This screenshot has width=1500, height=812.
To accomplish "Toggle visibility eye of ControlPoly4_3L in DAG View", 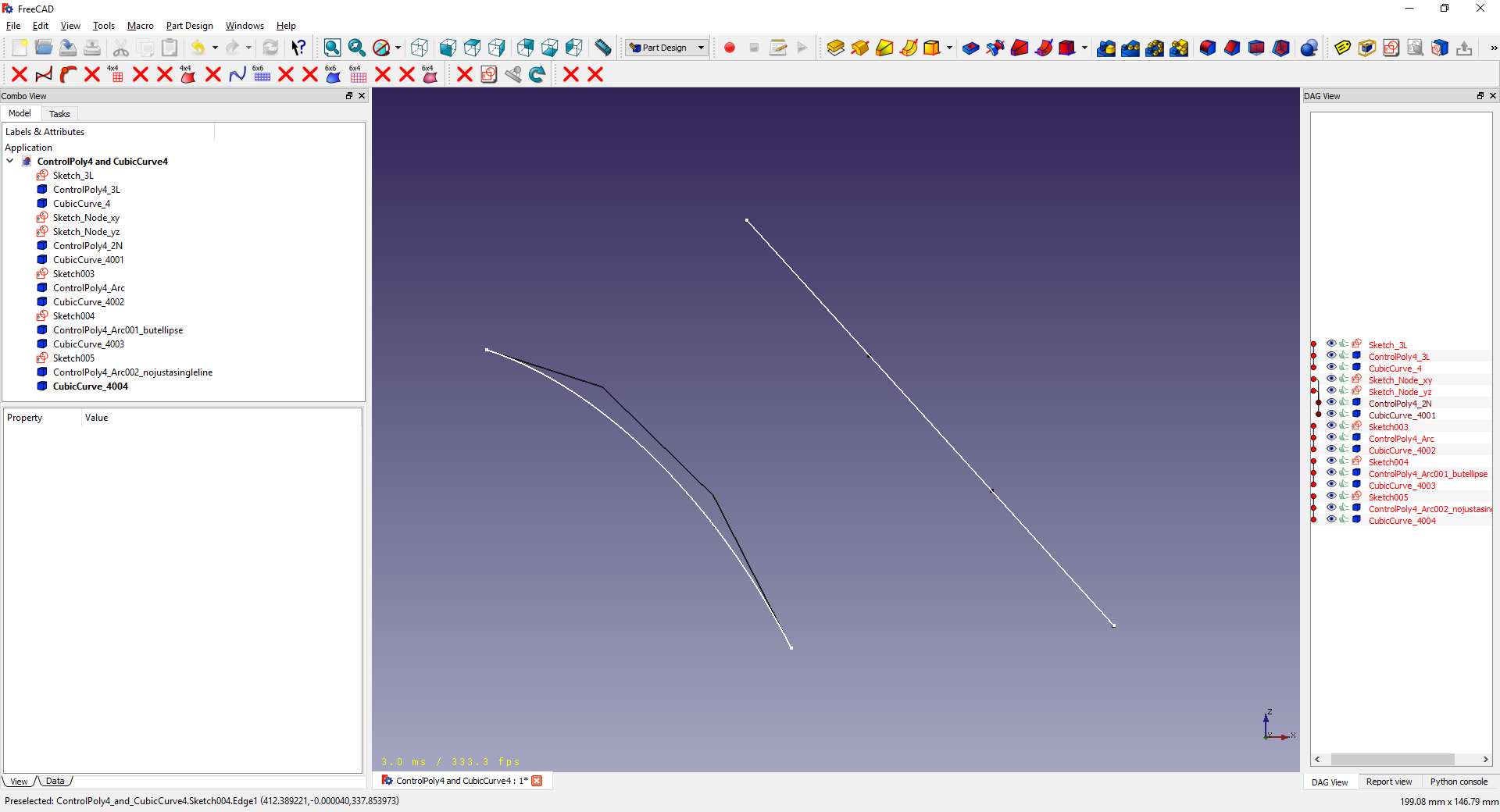I will [1331, 355].
